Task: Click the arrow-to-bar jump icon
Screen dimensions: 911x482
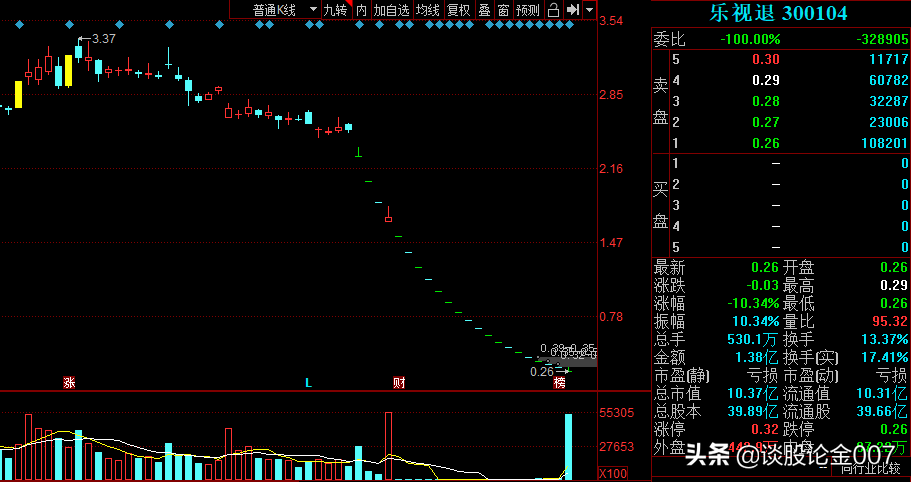Action: click(573, 10)
